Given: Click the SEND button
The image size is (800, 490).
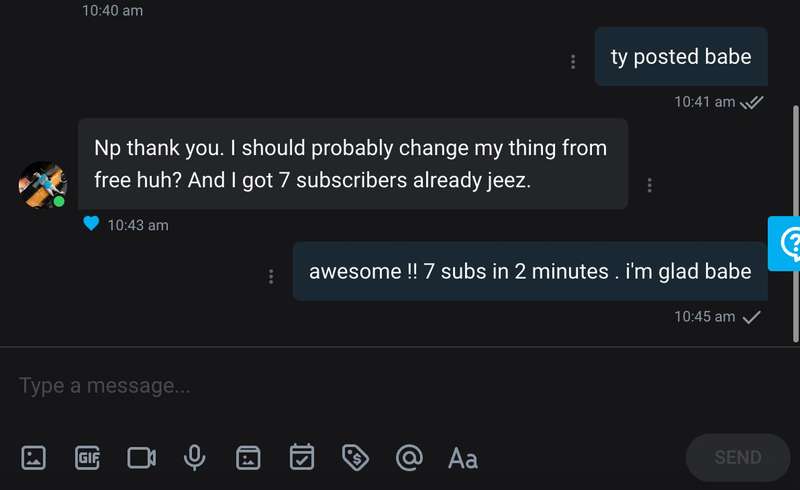Looking at the screenshot, I should pos(738,457).
